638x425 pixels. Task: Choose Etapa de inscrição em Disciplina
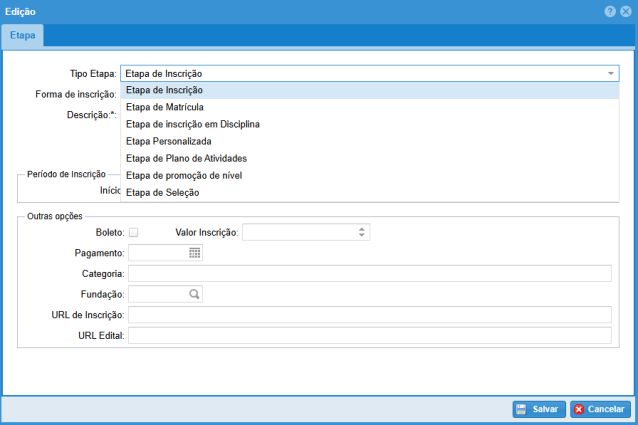pyautogui.click(x=193, y=124)
